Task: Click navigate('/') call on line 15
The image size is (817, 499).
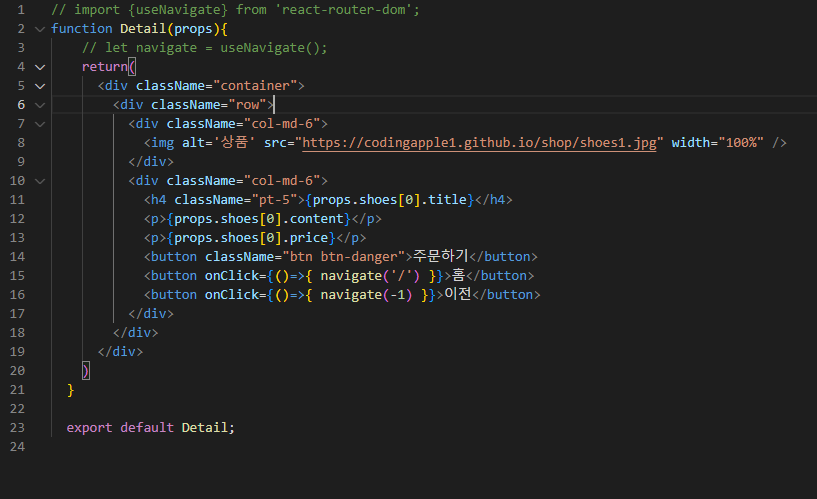Action: coord(370,276)
